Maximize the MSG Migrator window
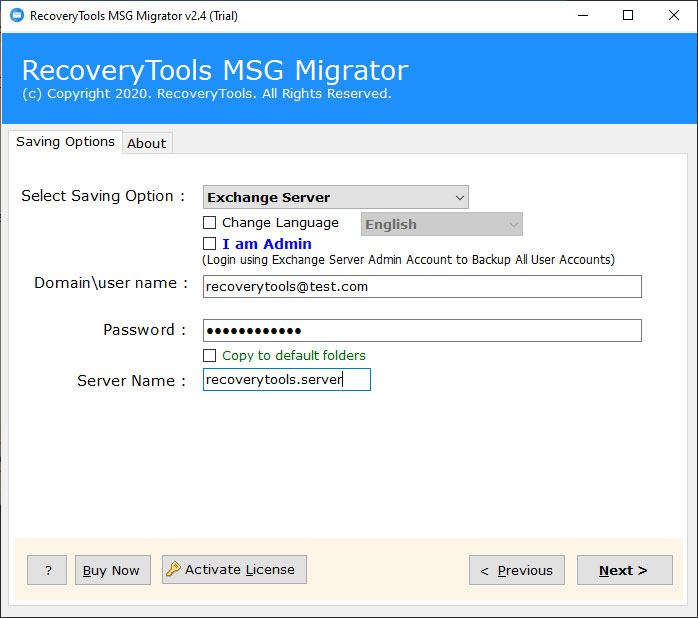 (628, 16)
